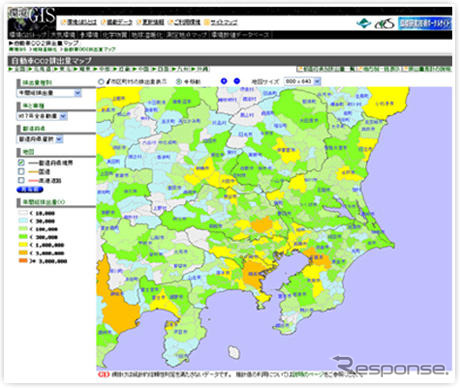Select the municipality emissions display radio button
This screenshot has width=460, height=388.
[x=101, y=81]
